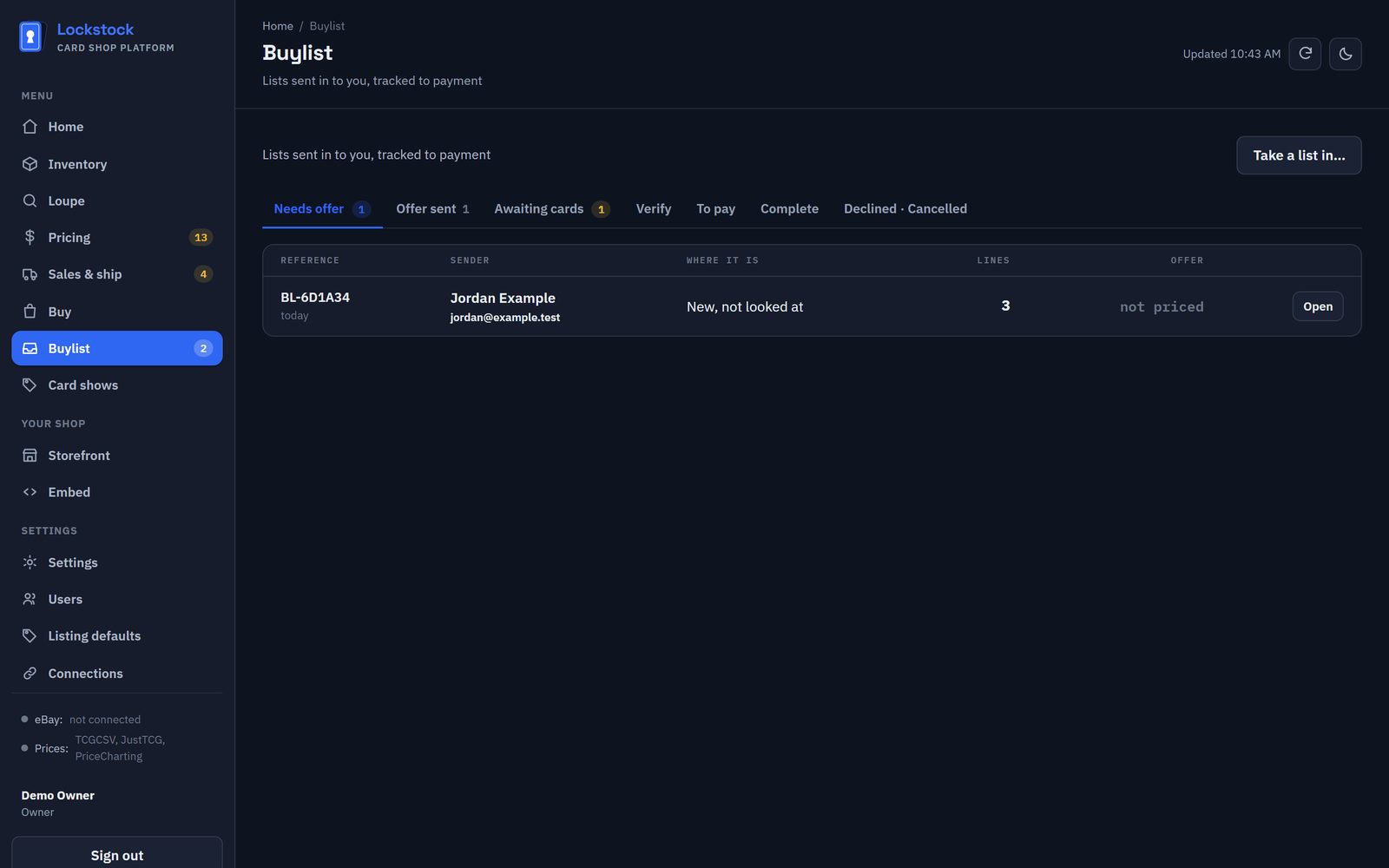The height and width of the screenshot is (868, 1389).
Task: Click the Lines count 3 cell
Action: point(1005,306)
